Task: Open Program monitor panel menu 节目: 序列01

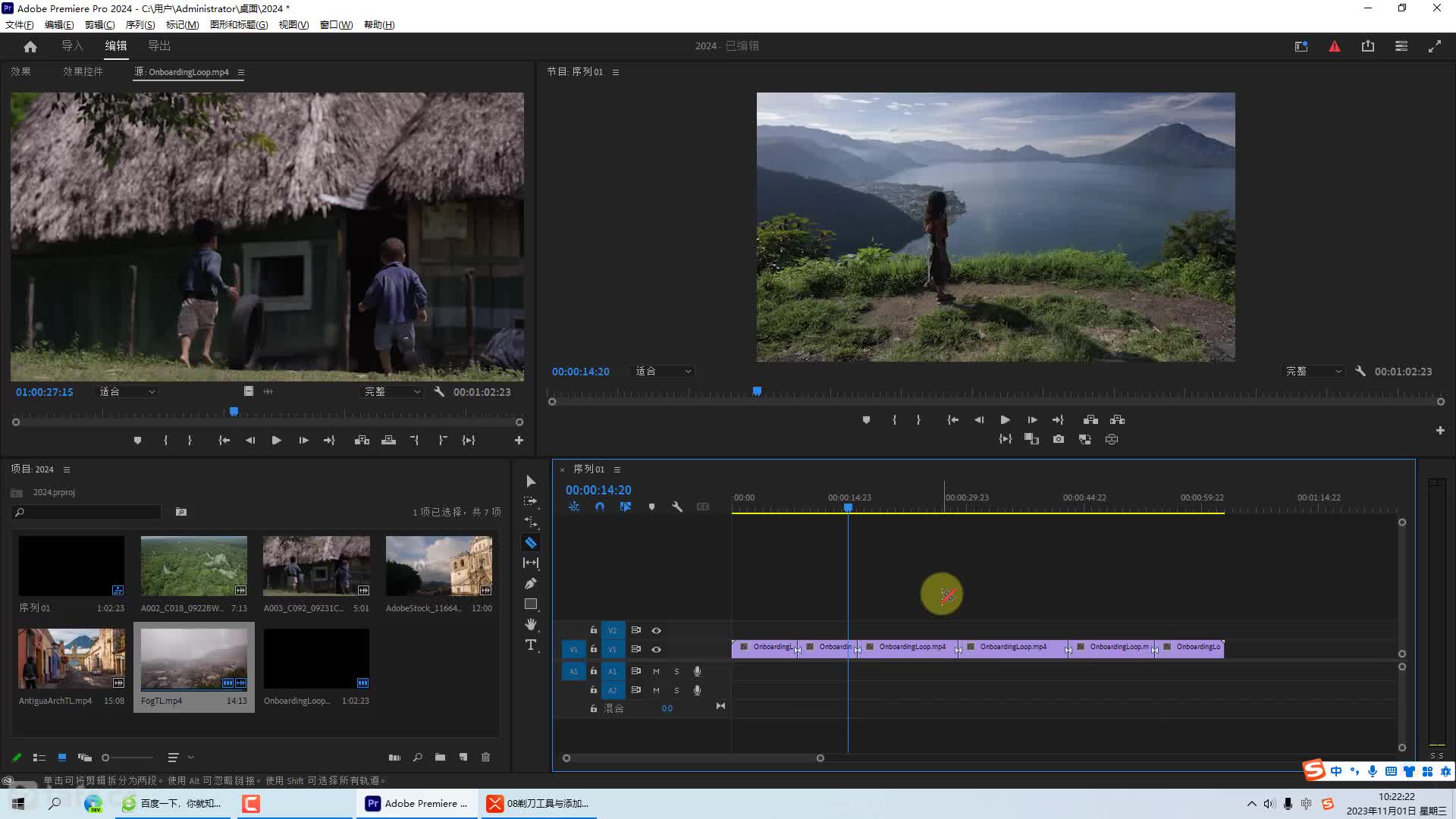Action: (616, 72)
